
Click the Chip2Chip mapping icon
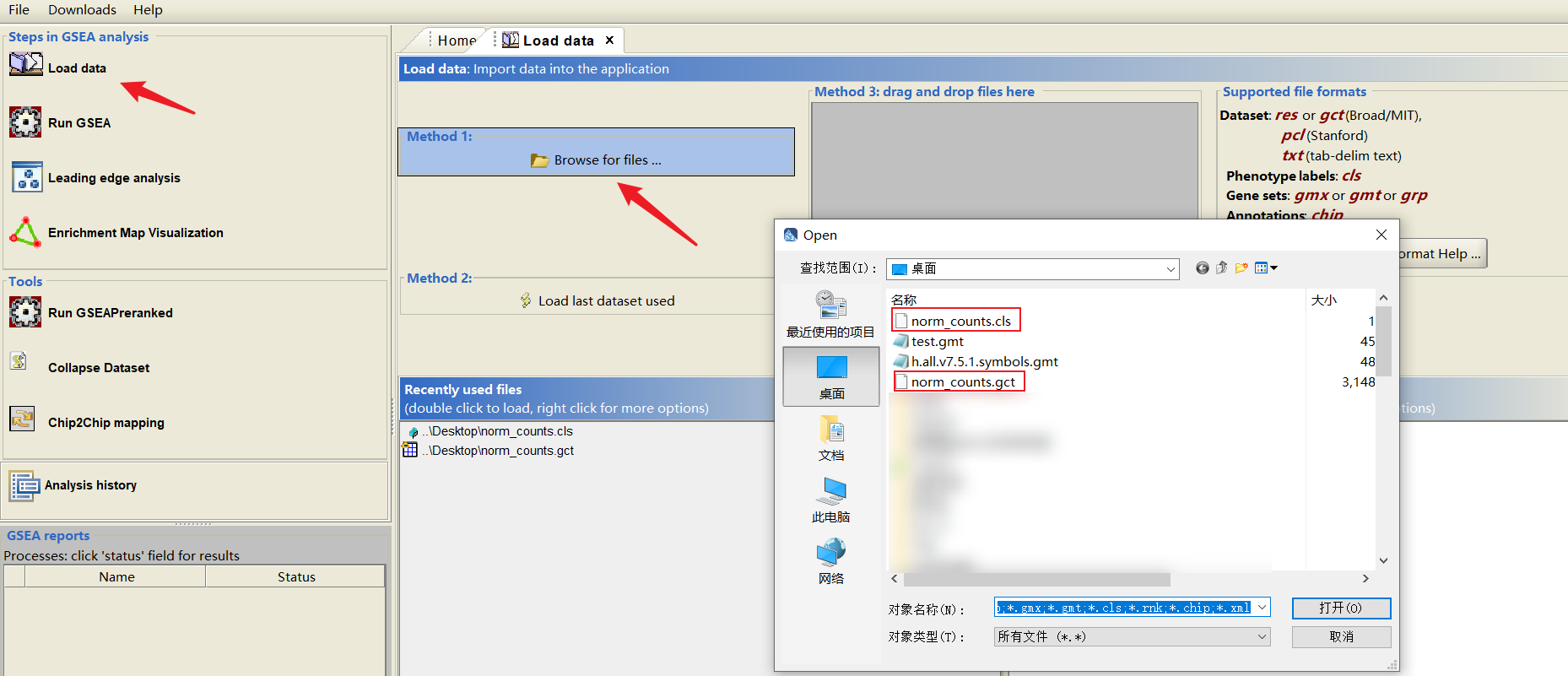tap(22, 419)
